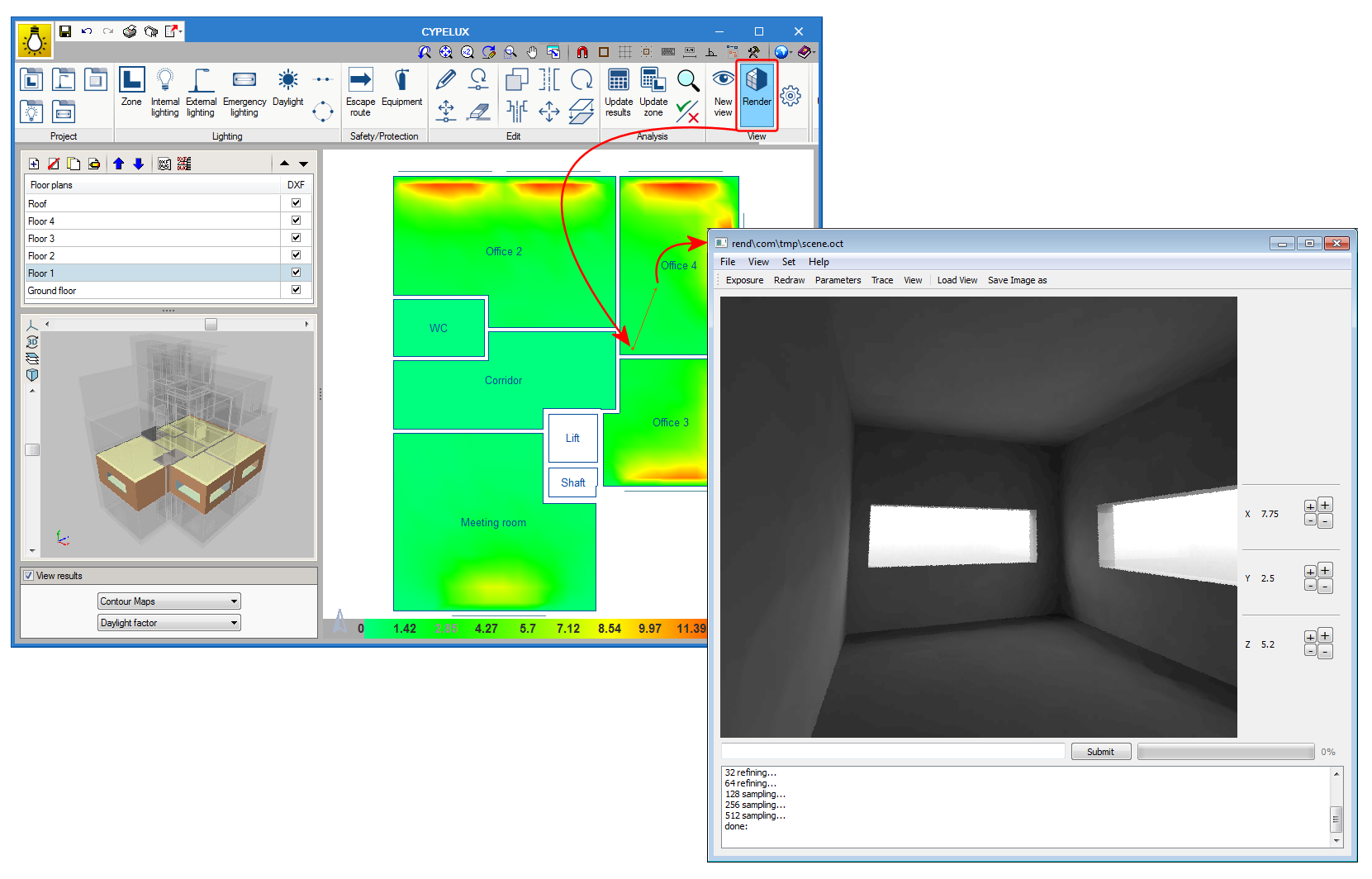Image resolution: width=1372 pixels, height=879 pixels.
Task: Add Equipment from the Safety/Protection group
Action: click(401, 88)
